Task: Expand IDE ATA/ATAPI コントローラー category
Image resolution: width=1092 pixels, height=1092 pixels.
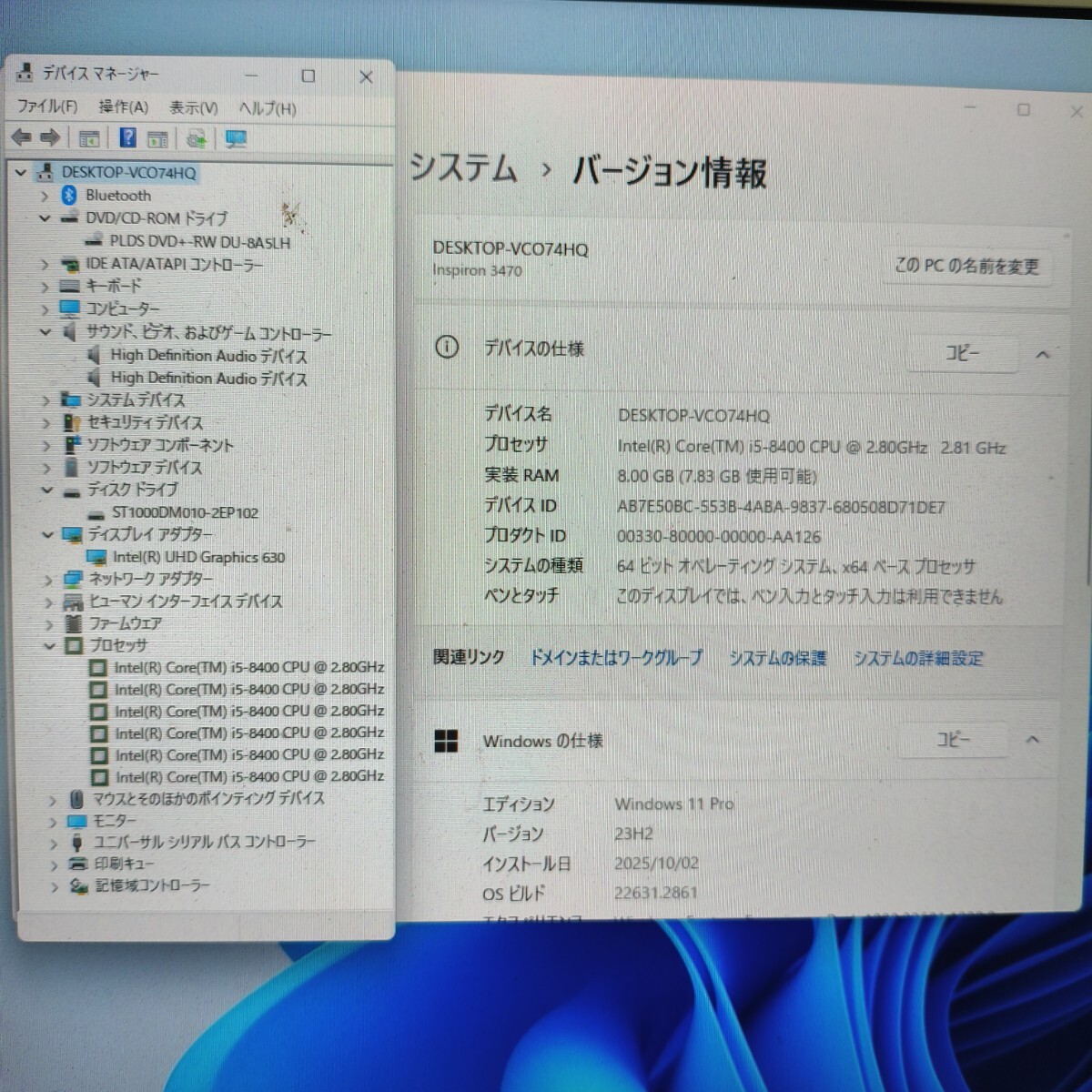Action: pyautogui.click(x=45, y=265)
